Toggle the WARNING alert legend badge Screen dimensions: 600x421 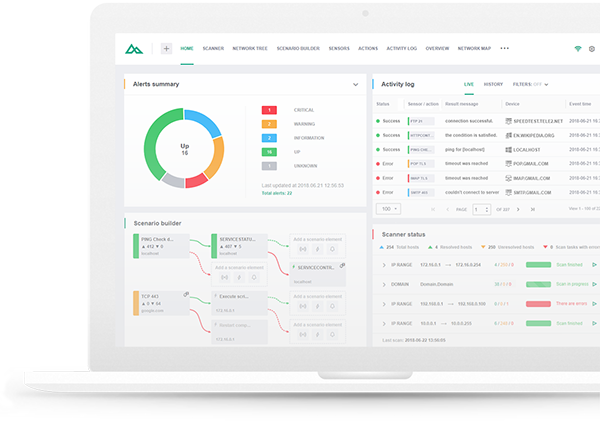coord(269,123)
